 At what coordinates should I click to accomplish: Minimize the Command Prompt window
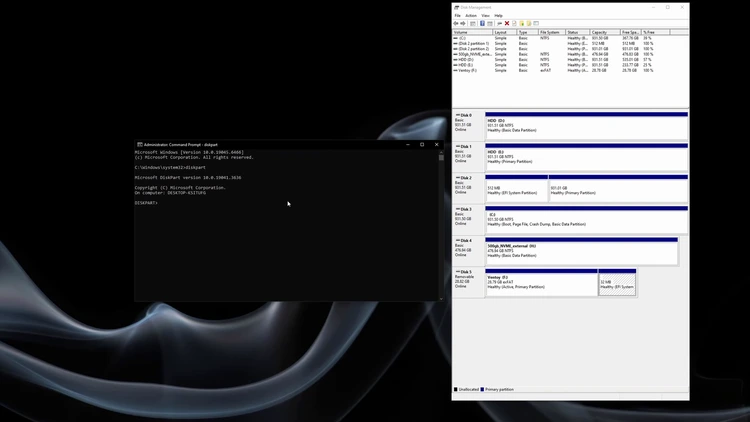(x=408, y=144)
